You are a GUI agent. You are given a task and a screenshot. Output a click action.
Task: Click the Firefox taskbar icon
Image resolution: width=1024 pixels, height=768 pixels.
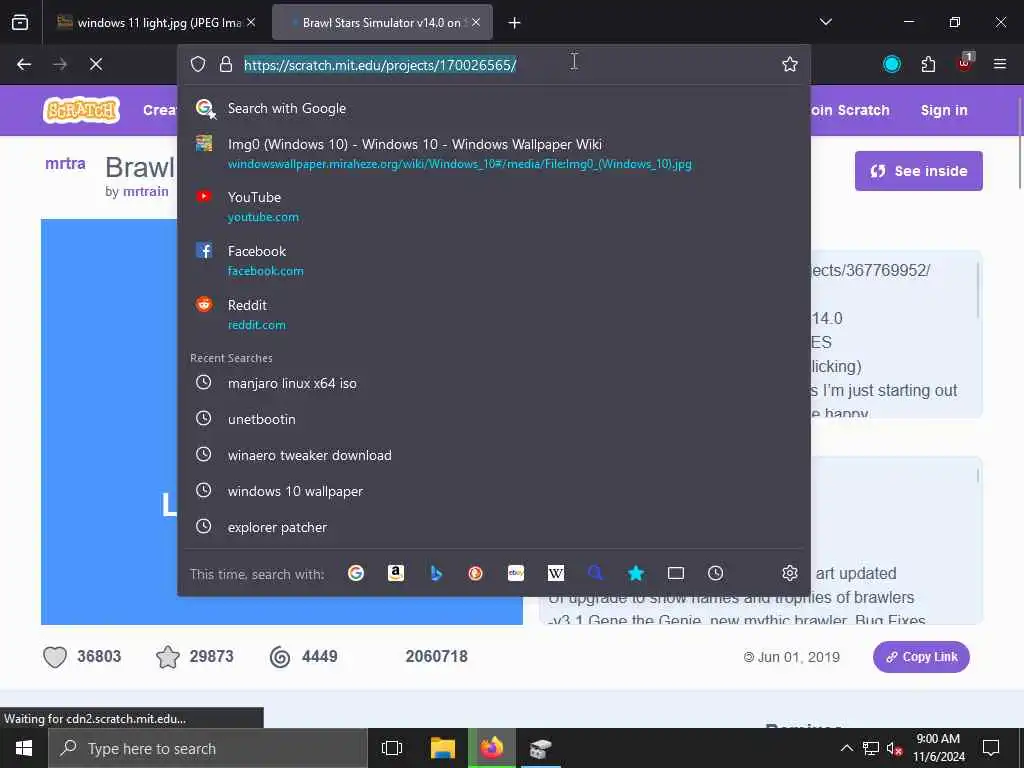[x=492, y=748]
